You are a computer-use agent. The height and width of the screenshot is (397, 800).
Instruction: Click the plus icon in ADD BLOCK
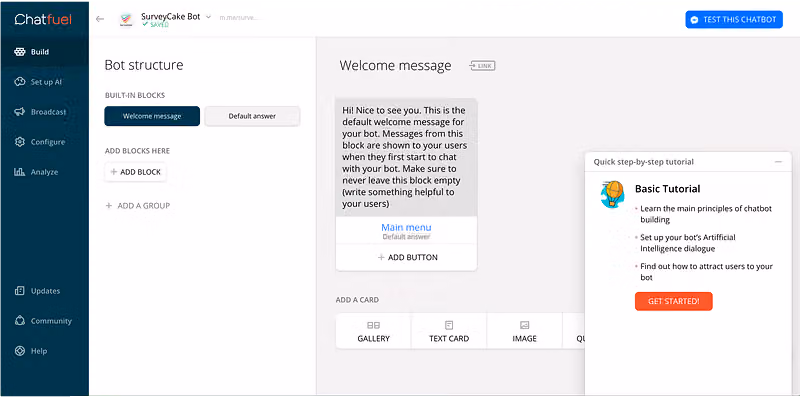coord(114,172)
